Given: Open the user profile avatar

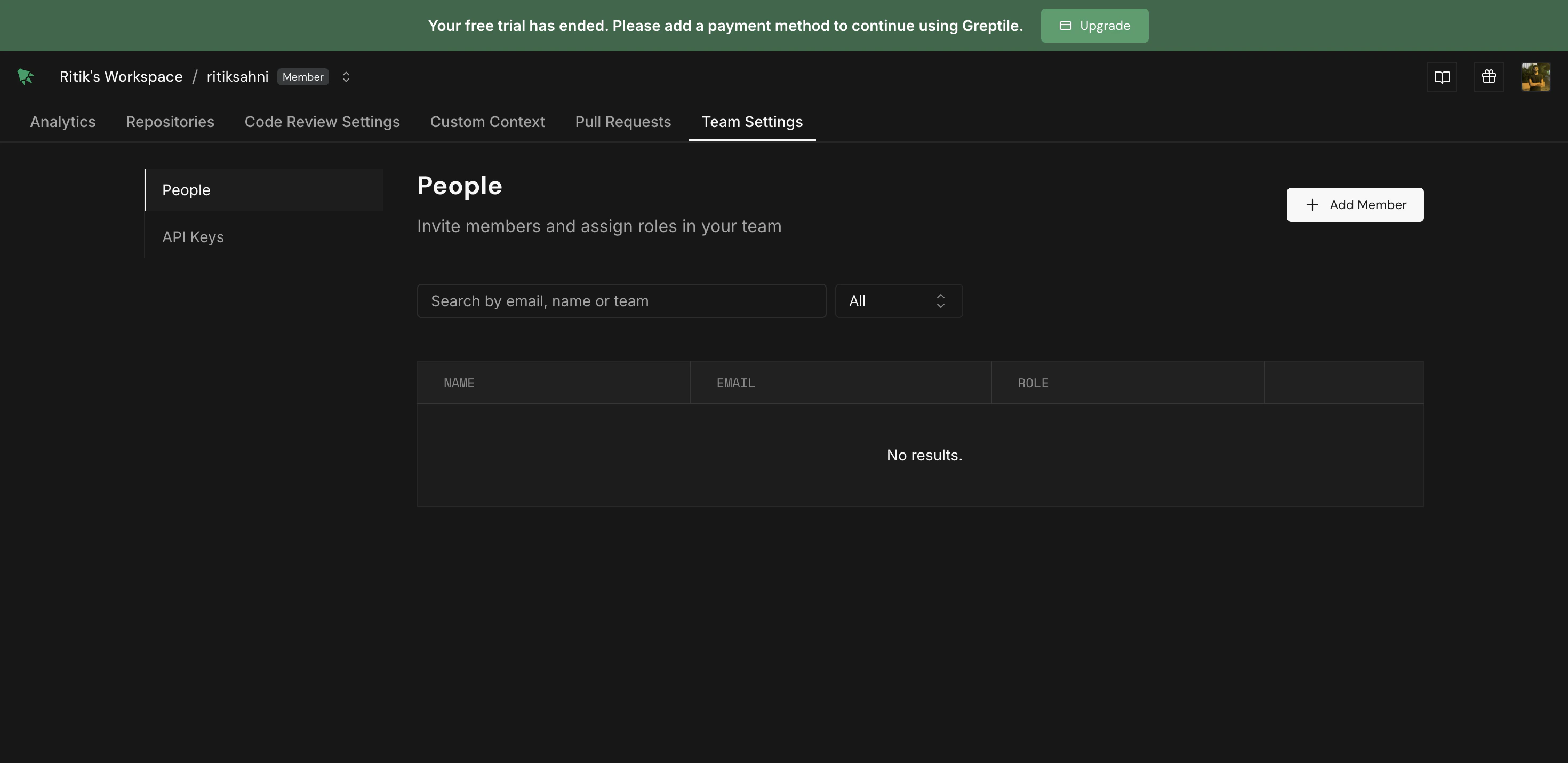Looking at the screenshot, I should [x=1535, y=77].
